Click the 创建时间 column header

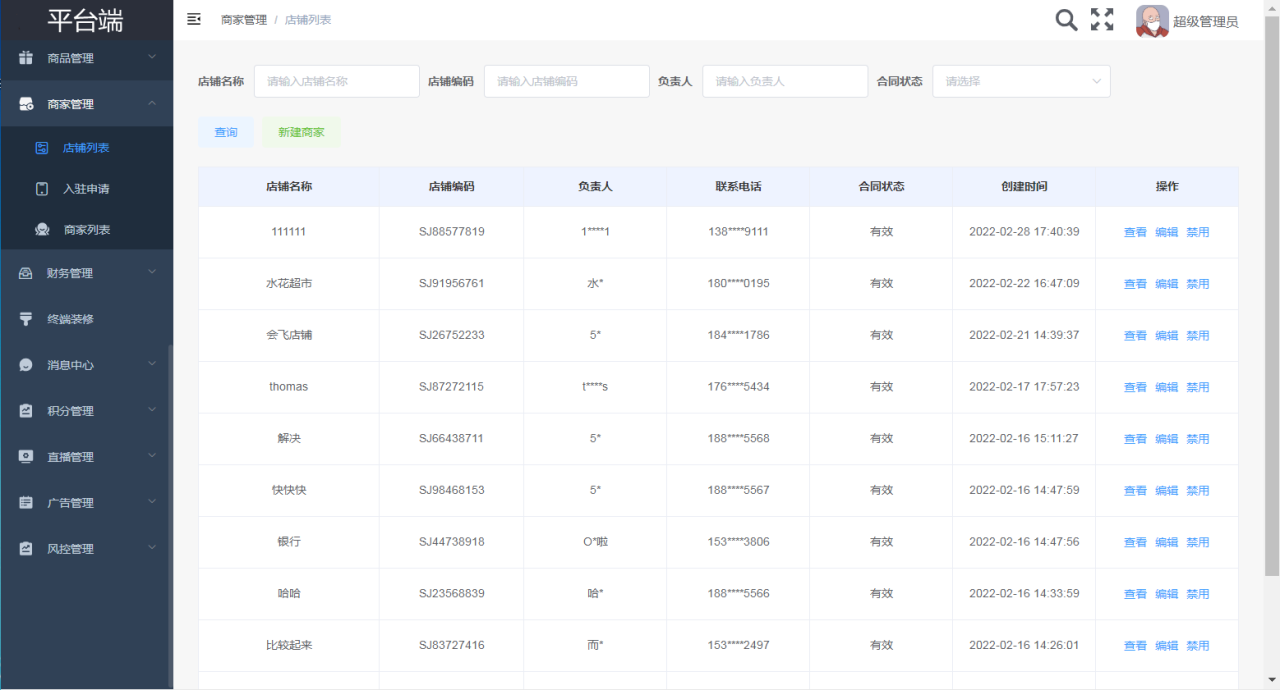click(x=1024, y=187)
